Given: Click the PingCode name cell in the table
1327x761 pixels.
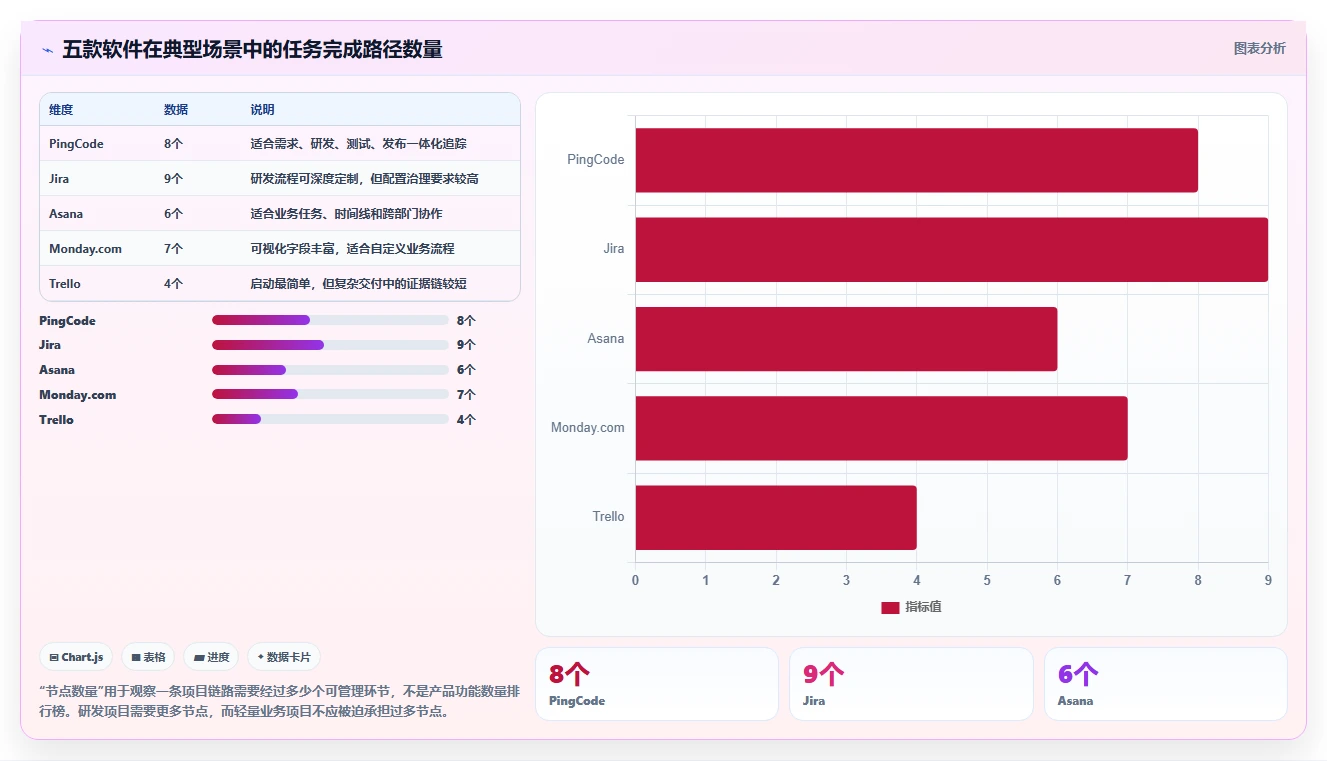Looking at the screenshot, I should pyautogui.click(x=76, y=144).
